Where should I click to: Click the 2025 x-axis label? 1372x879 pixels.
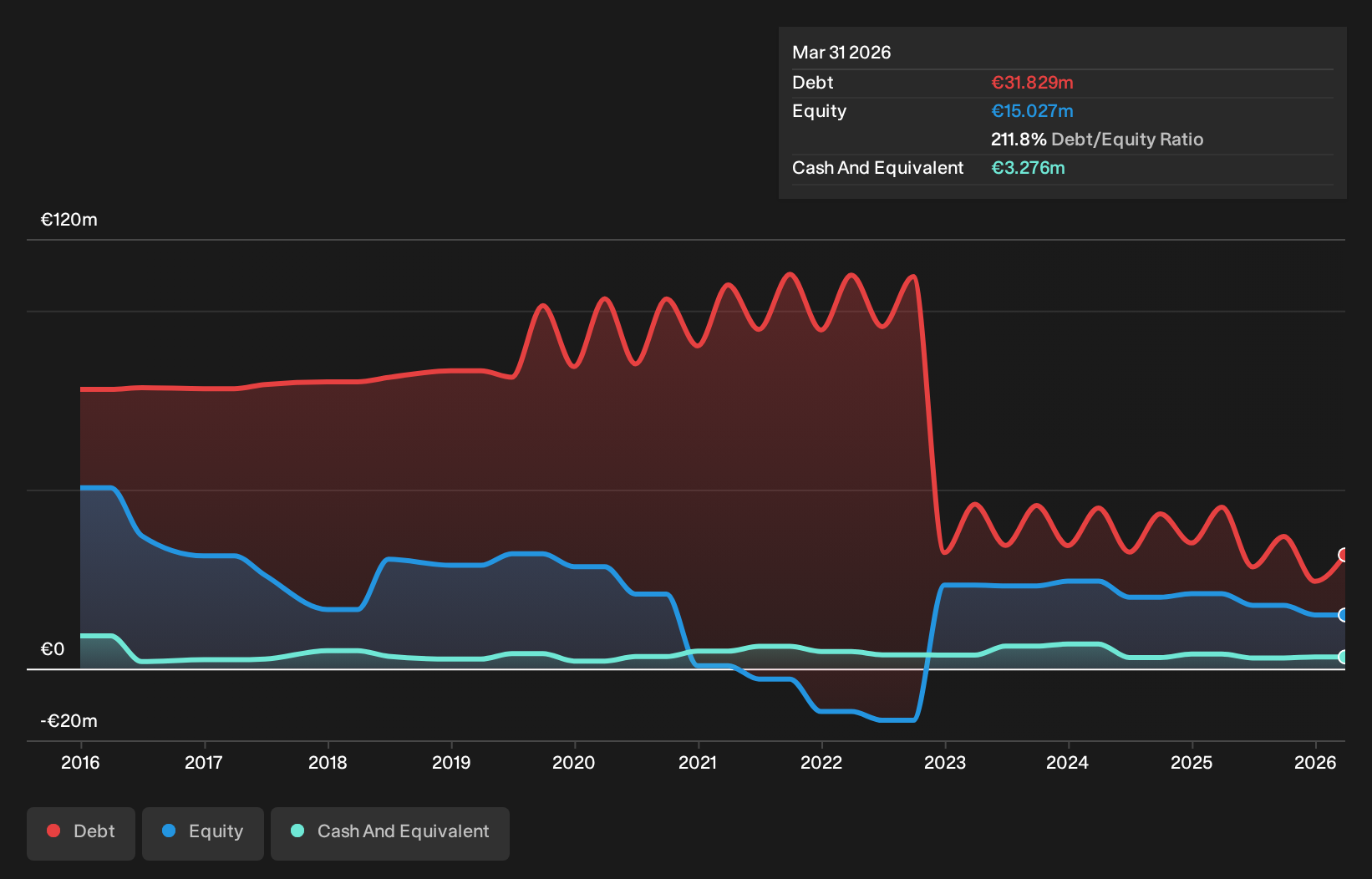pyautogui.click(x=1192, y=762)
